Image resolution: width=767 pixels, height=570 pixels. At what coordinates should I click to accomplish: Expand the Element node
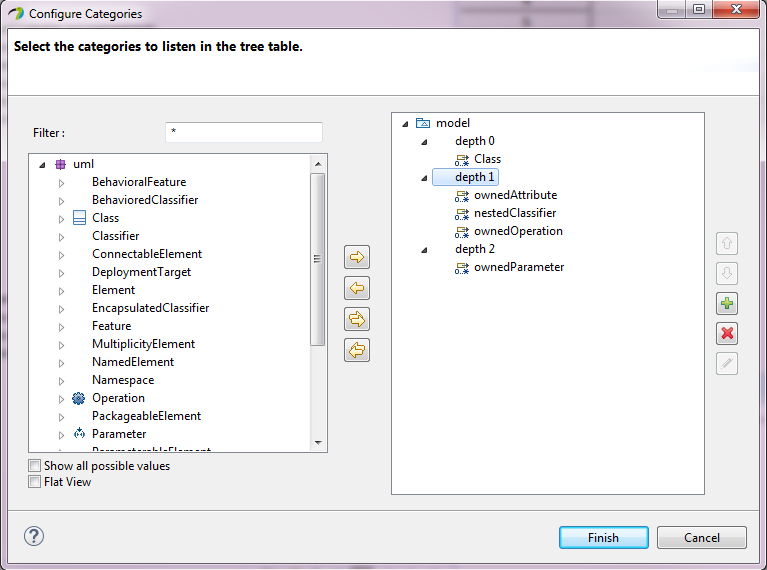[61, 291]
